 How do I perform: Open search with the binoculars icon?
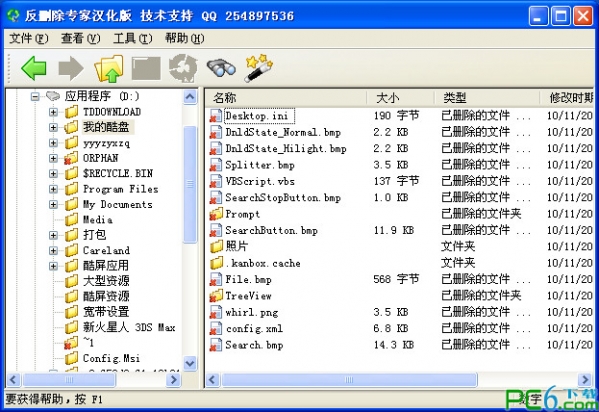[x=221, y=68]
